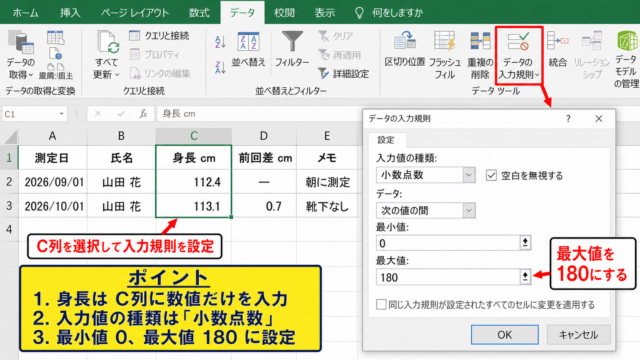The image size is (640, 360).
Task: Click the リレーションシップ tool
Action: click(x=591, y=55)
